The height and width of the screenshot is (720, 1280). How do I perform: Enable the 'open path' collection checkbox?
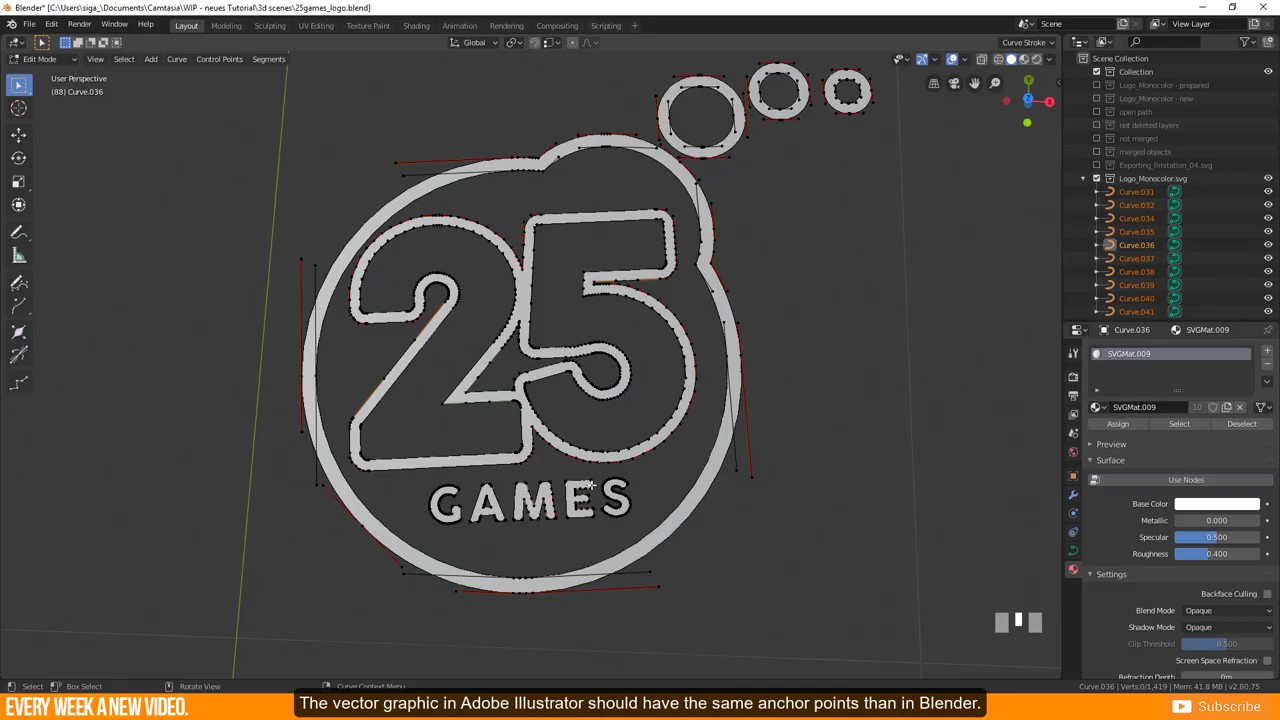(1096, 112)
